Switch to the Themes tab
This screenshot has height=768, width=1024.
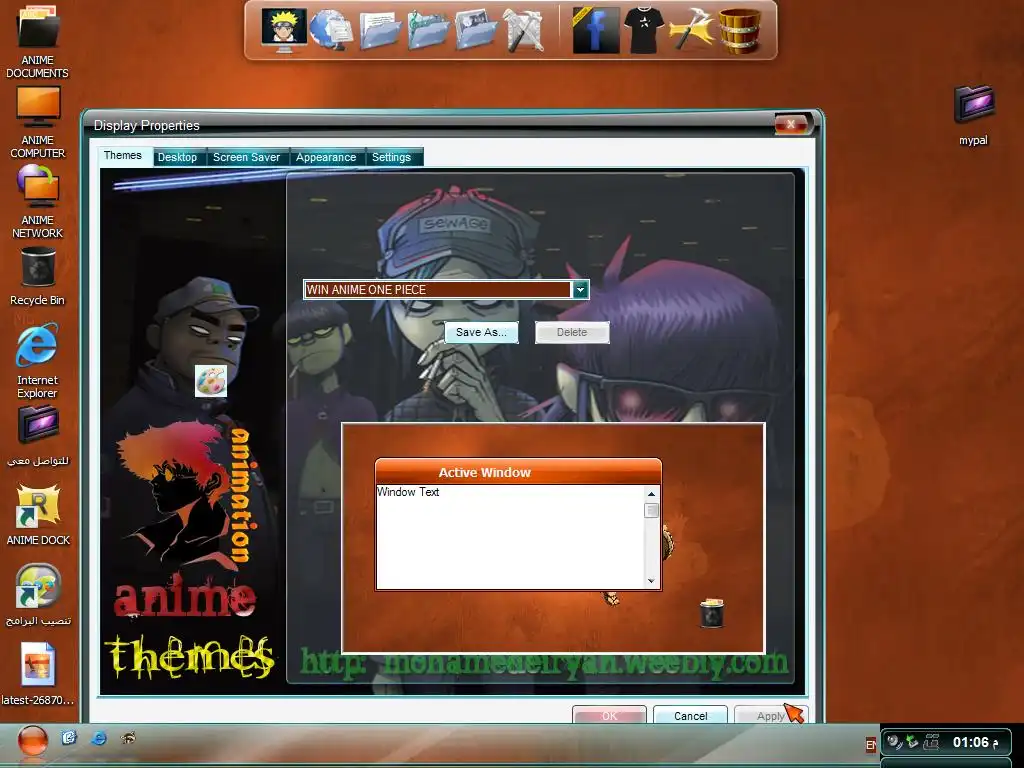tap(123, 155)
